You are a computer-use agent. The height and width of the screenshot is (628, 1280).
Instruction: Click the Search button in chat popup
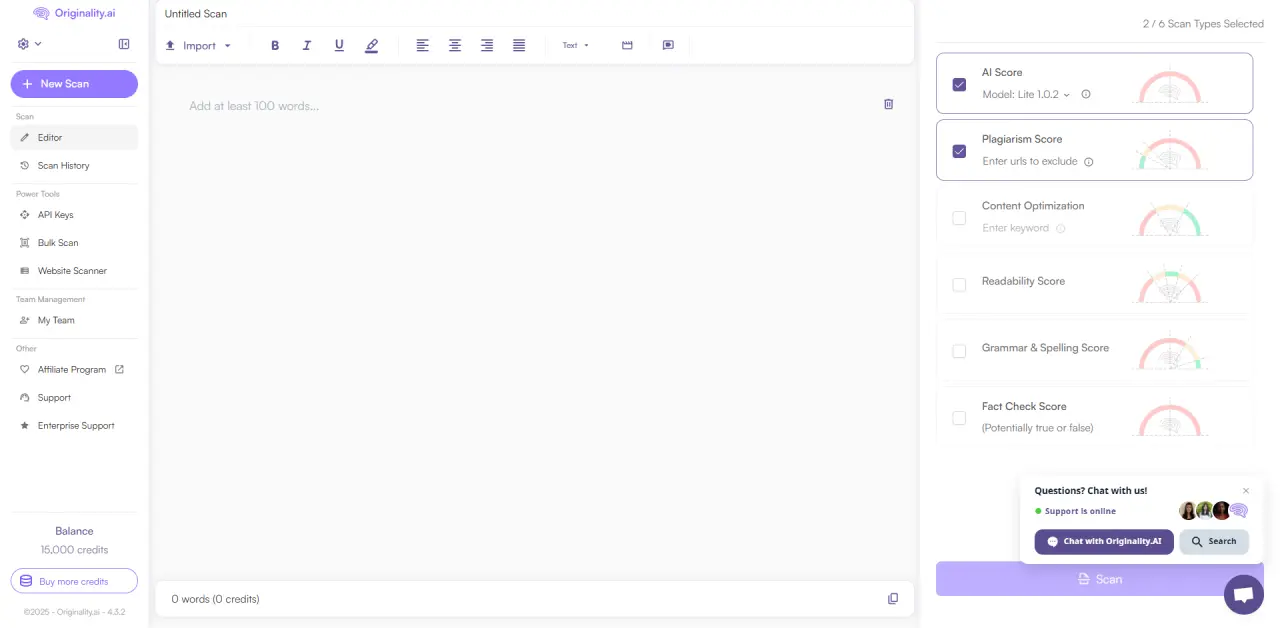(1214, 541)
